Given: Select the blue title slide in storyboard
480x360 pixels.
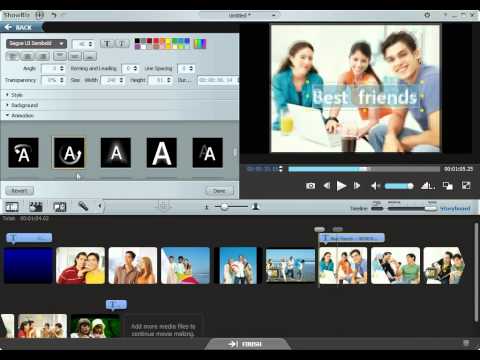Looking at the screenshot, I should 28,265.
